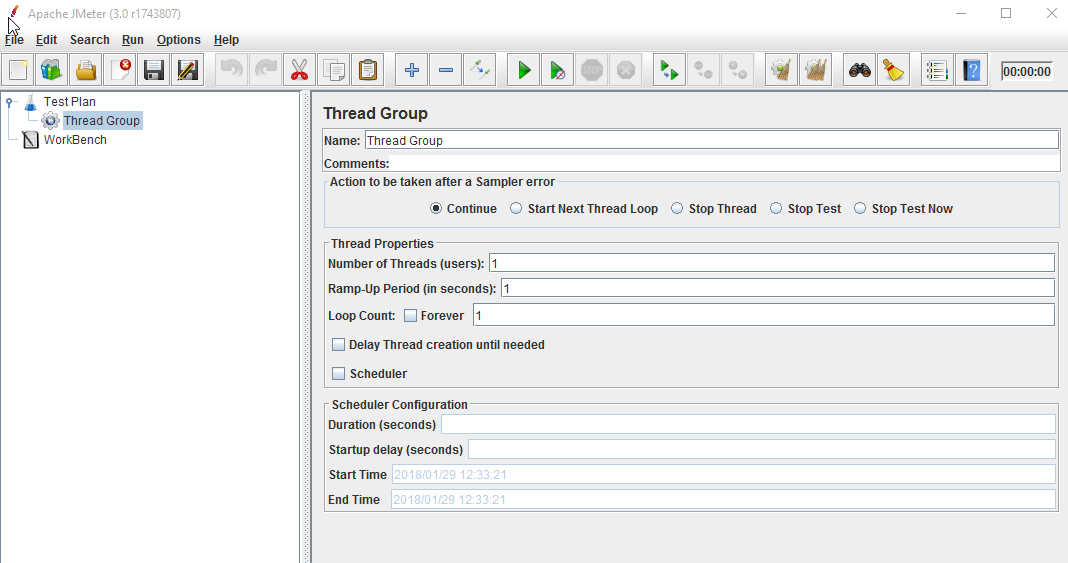This screenshot has height=563, width=1068.
Task: Open the Run menu
Action: click(133, 39)
